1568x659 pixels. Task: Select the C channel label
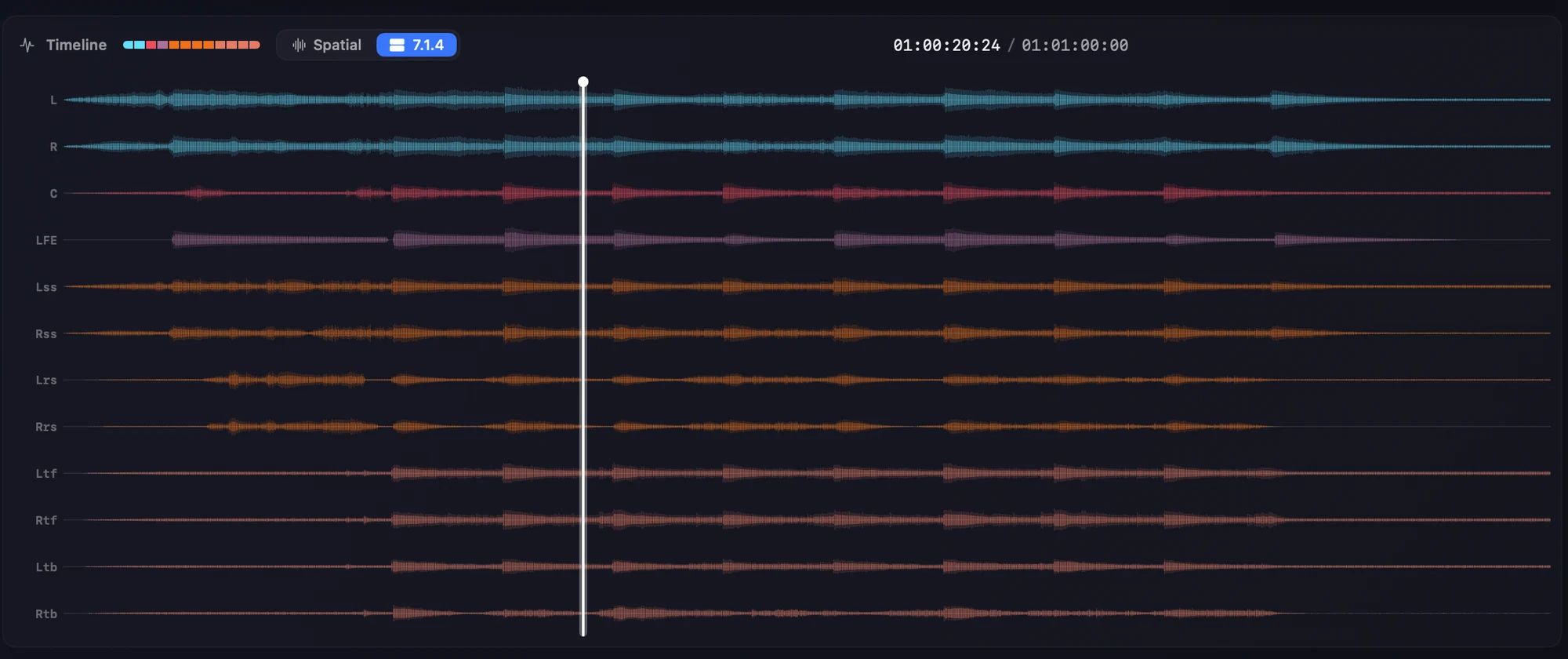coord(53,193)
